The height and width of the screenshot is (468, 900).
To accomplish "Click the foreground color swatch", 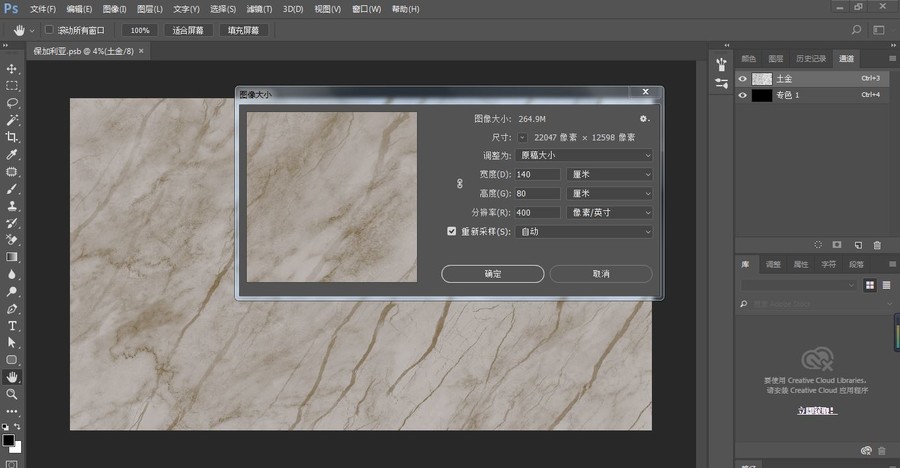I will (7, 440).
